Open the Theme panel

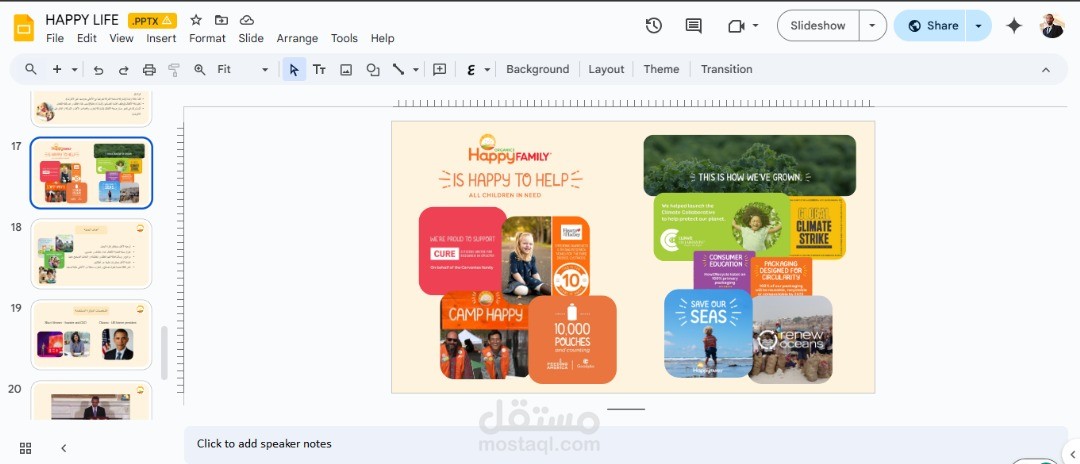click(661, 70)
